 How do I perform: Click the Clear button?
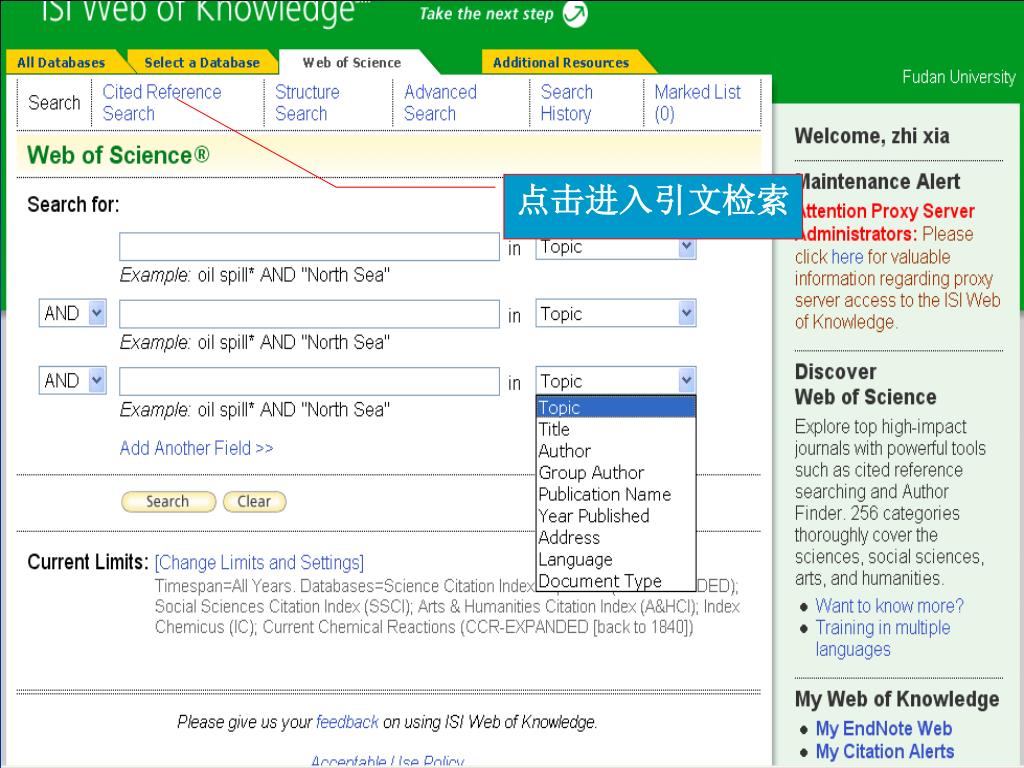(x=254, y=502)
